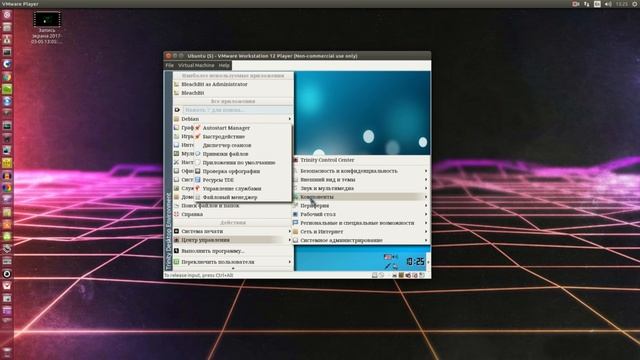Click the 10:25 clock in guest panel
Viewport: 640px width, 360px height.
tap(415, 262)
